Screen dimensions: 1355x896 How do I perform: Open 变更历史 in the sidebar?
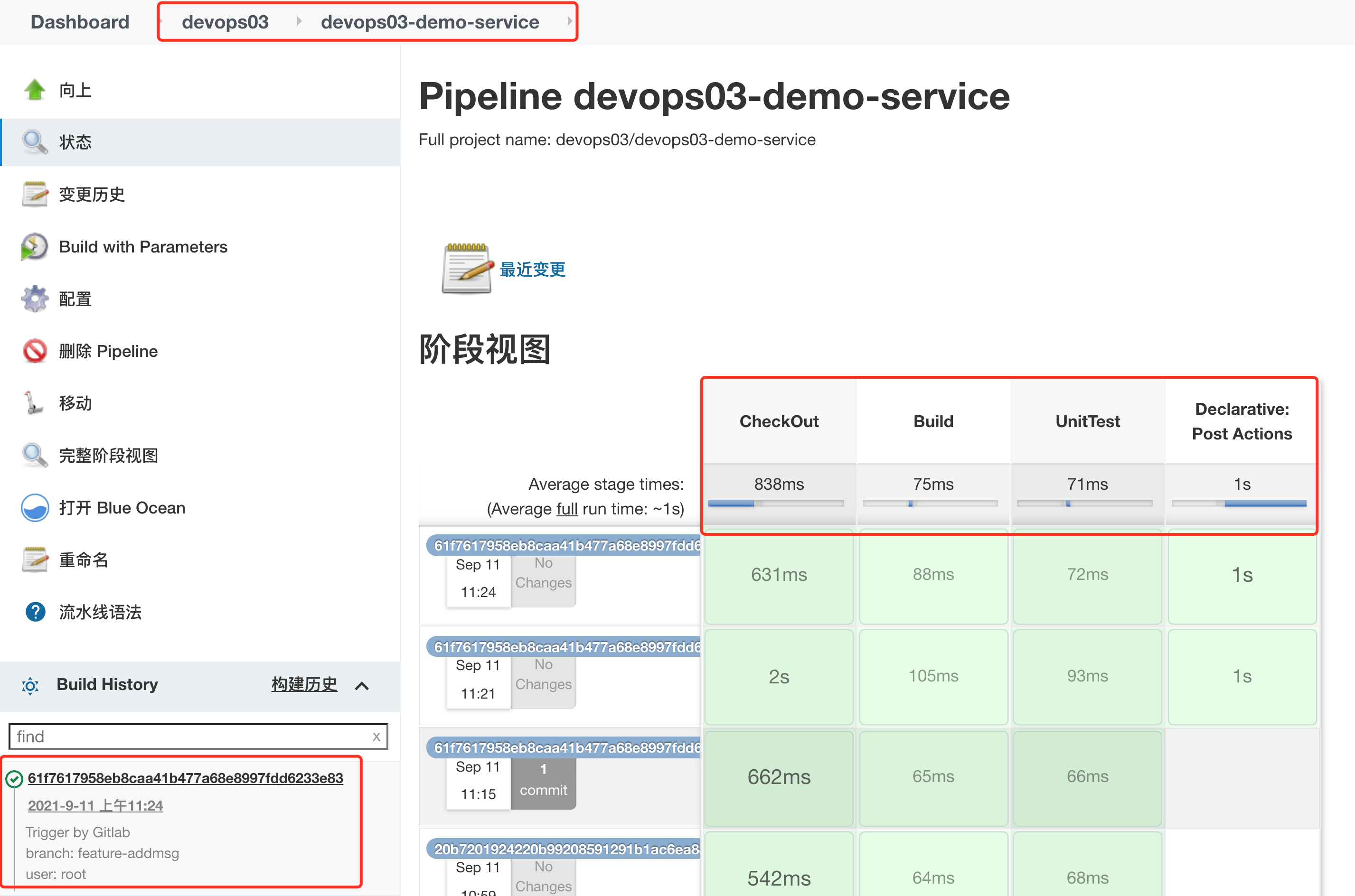coord(92,195)
